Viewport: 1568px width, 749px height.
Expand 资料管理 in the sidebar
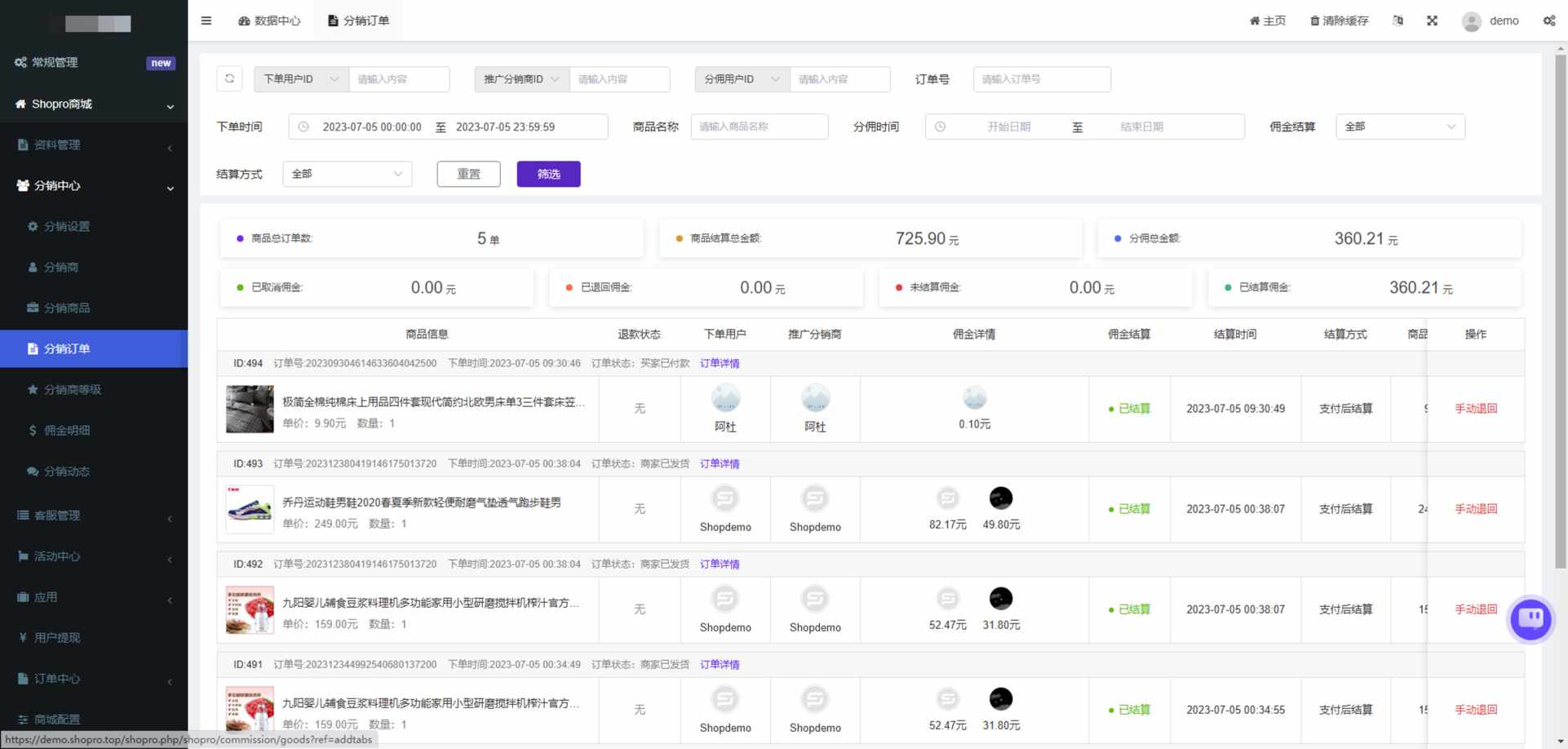(94, 144)
